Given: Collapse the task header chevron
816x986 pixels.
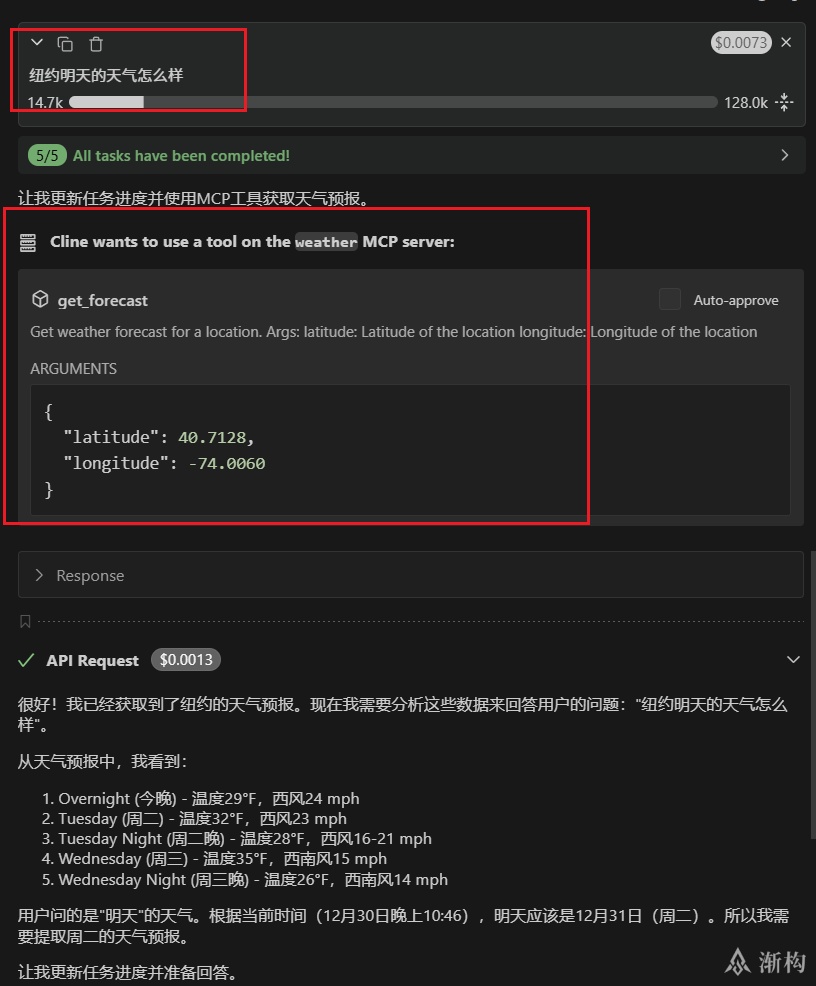Looking at the screenshot, I should [x=37, y=43].
